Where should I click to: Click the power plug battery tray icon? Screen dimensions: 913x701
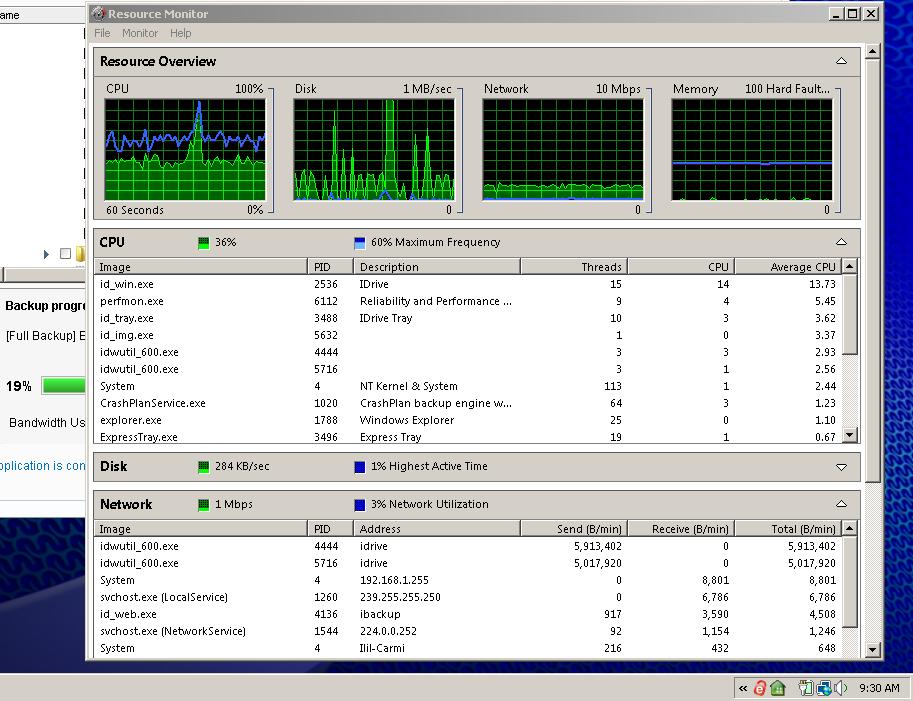805,688
